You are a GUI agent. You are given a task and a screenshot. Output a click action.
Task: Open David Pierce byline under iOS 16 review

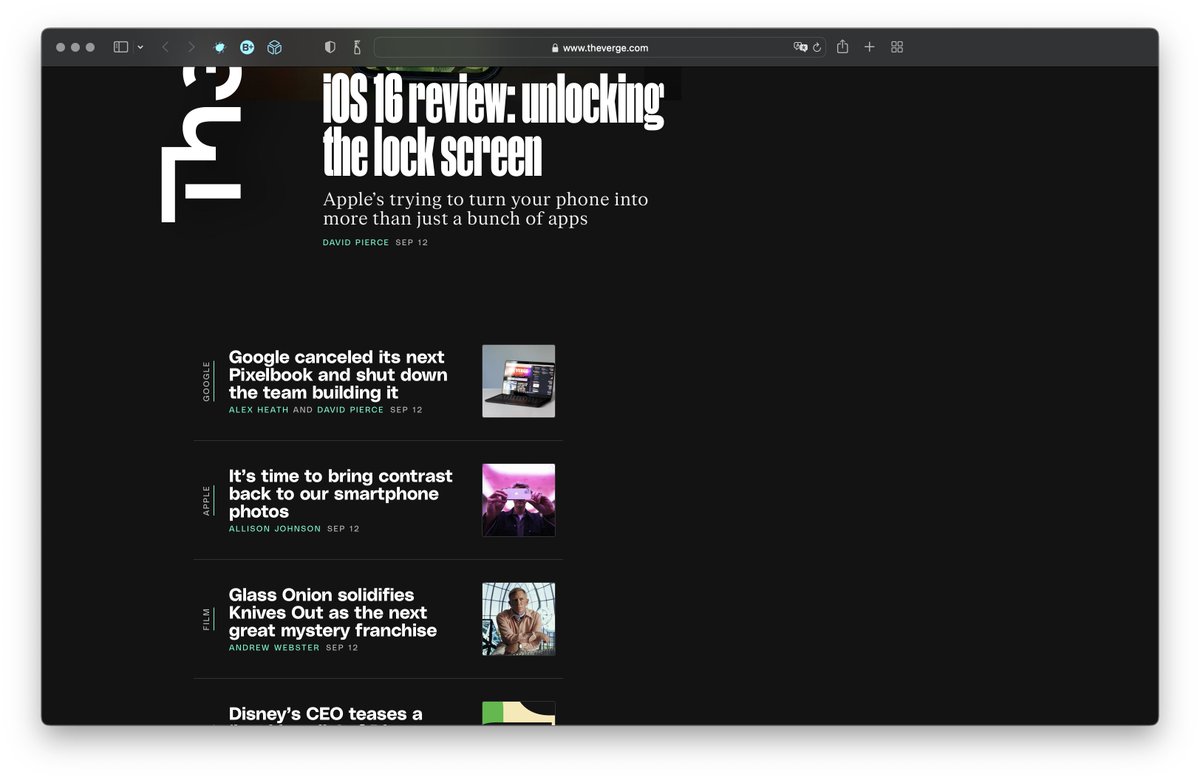(356, 242)
